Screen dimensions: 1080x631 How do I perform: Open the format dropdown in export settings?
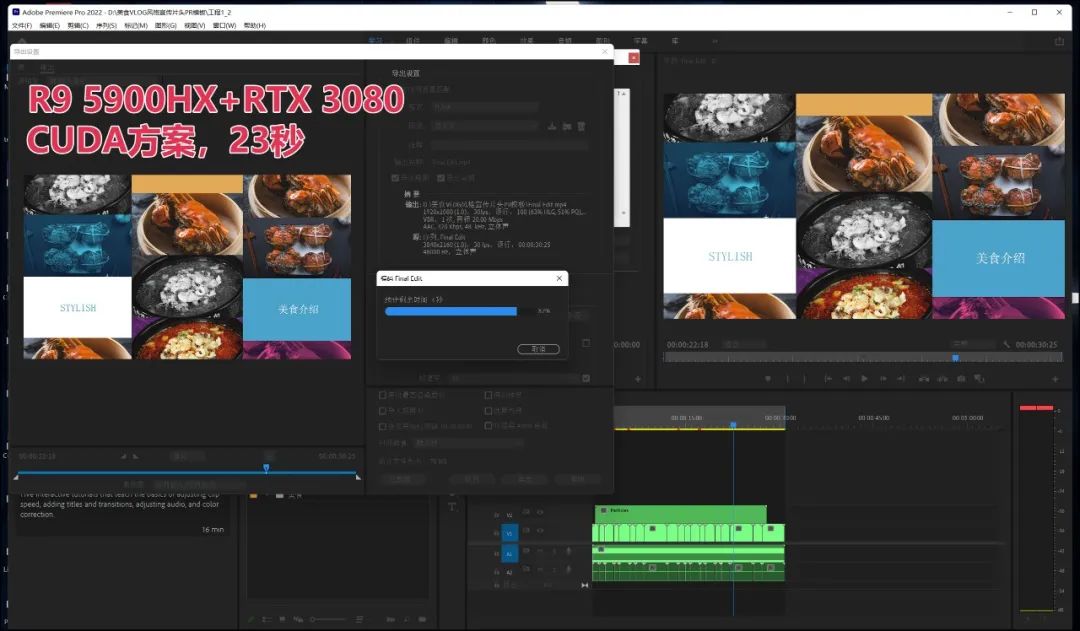pyautogui.click(x=484, y=106)
